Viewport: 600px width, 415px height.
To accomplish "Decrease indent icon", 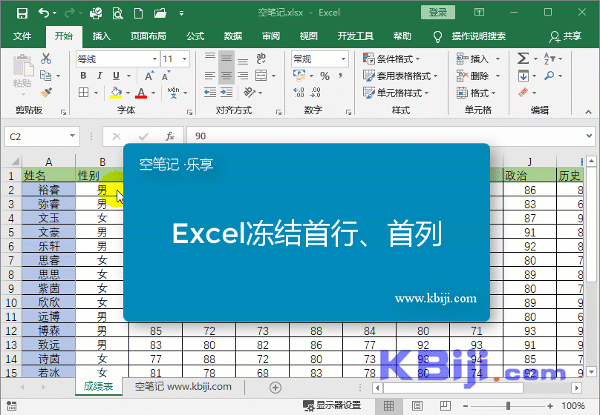I will (x=210, y=92).
